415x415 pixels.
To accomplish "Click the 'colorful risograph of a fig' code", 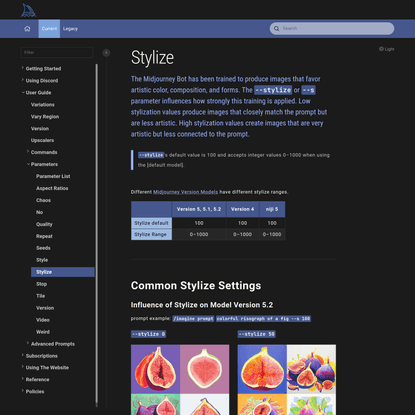I will click(x=263, y=319).
